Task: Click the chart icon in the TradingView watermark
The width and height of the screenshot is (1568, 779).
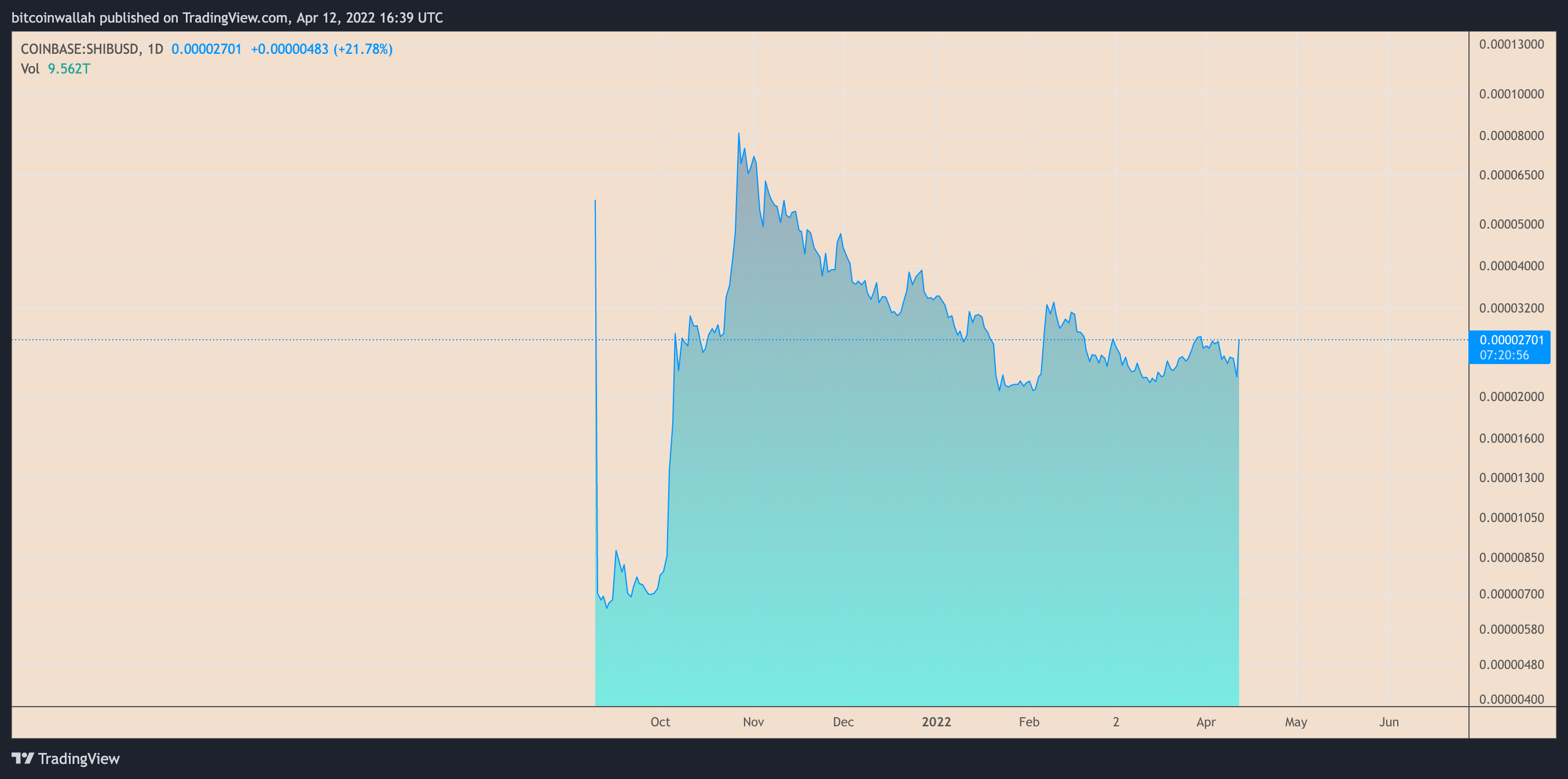Action: (x=23, y=758)
